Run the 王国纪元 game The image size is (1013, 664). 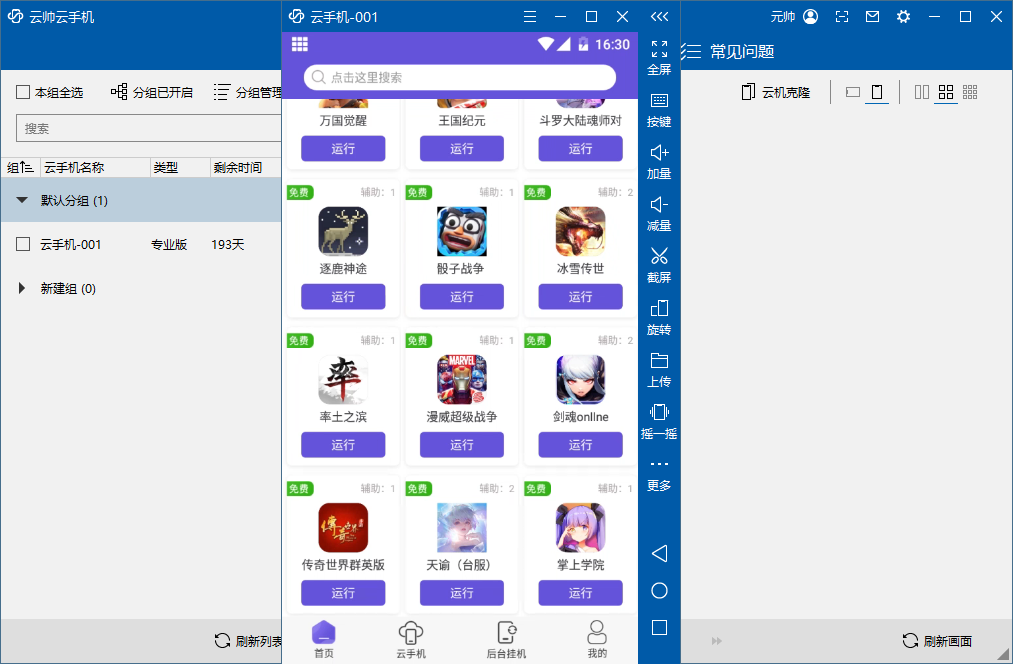click(x=462, y=149)
